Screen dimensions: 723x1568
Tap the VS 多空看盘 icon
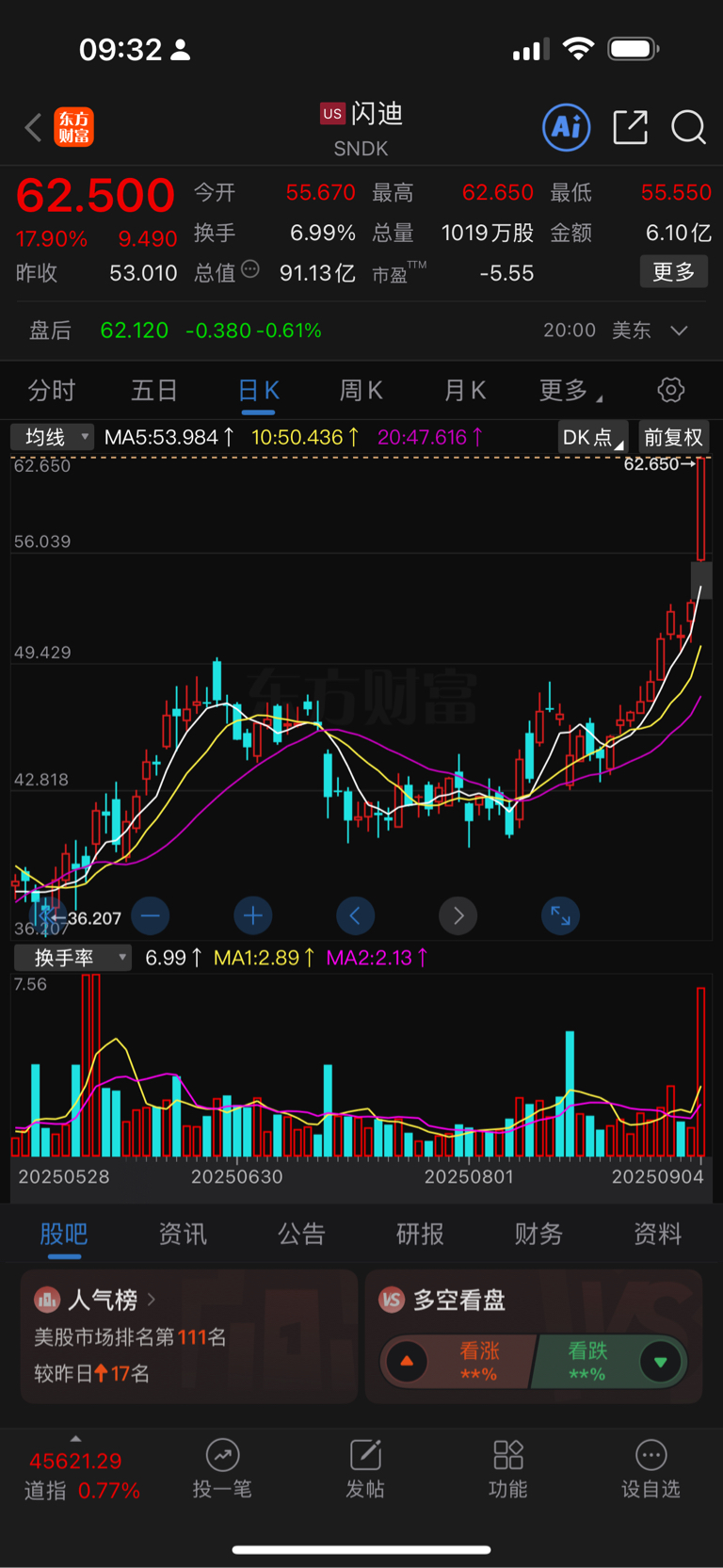(x=392, y=1301)
